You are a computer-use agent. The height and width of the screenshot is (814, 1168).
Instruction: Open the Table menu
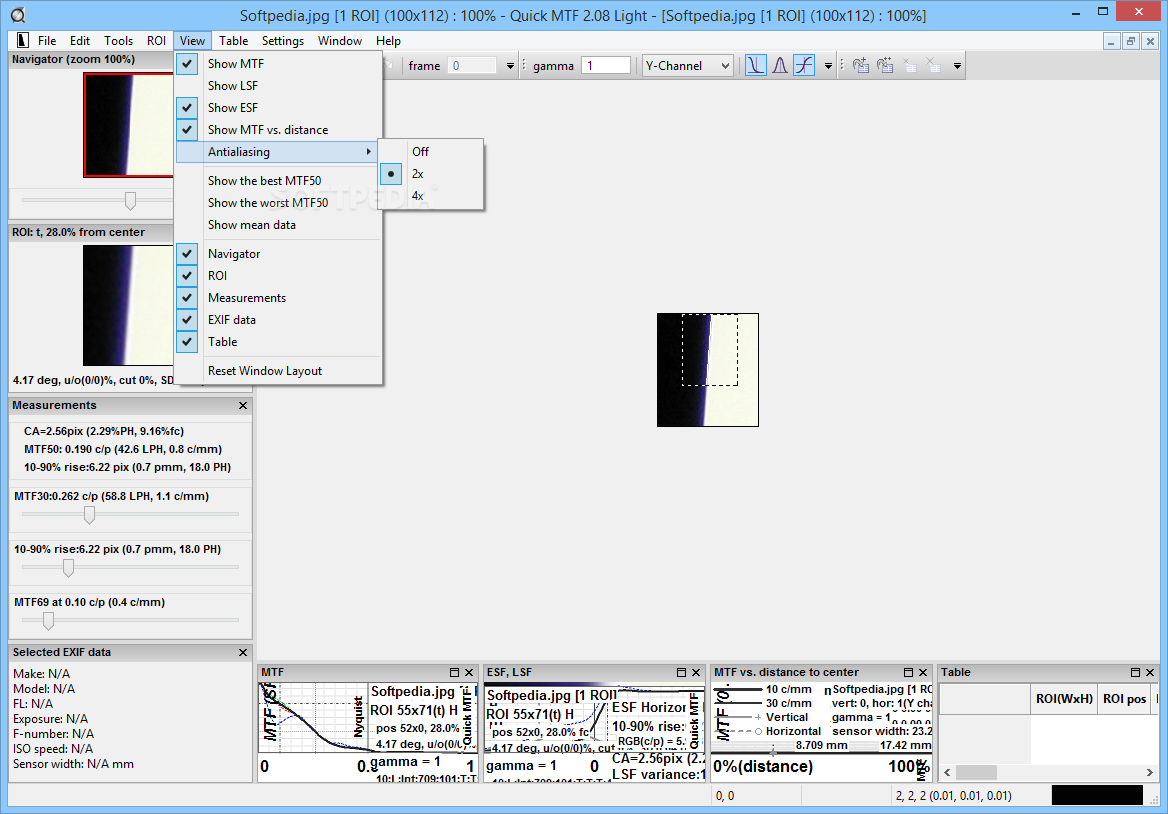(233, 41)
